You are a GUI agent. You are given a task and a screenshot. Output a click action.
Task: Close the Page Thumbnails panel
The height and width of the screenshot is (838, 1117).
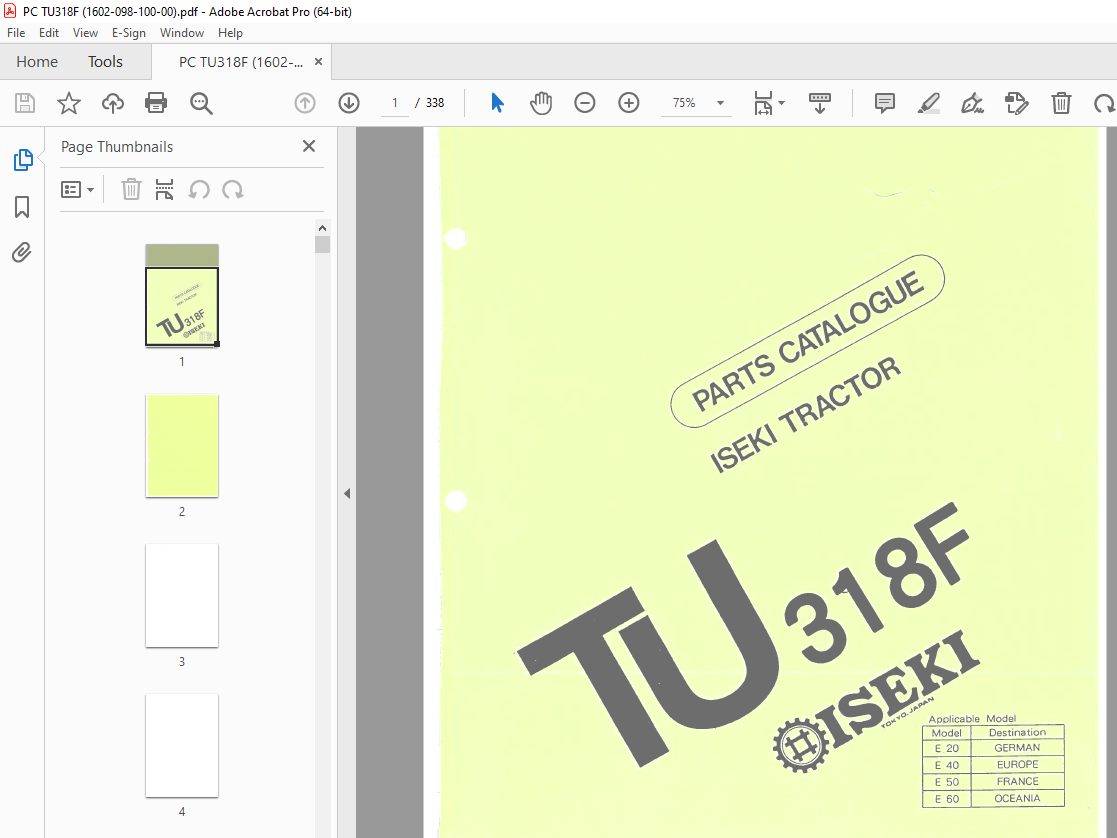coord(308,146)
